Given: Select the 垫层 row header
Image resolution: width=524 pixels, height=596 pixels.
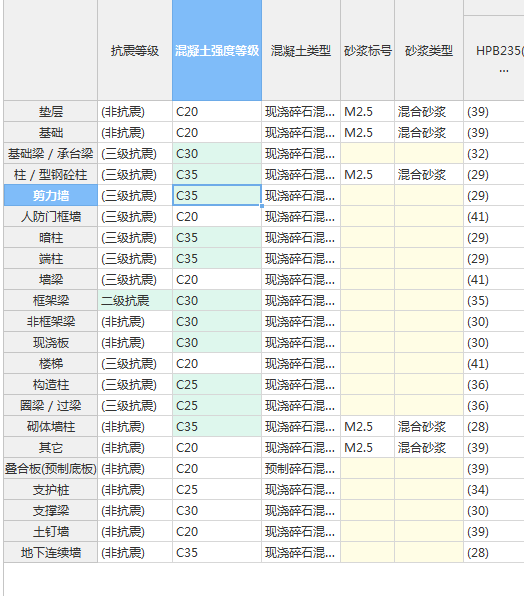Looking at the screenshot, I should pos(51,112).
